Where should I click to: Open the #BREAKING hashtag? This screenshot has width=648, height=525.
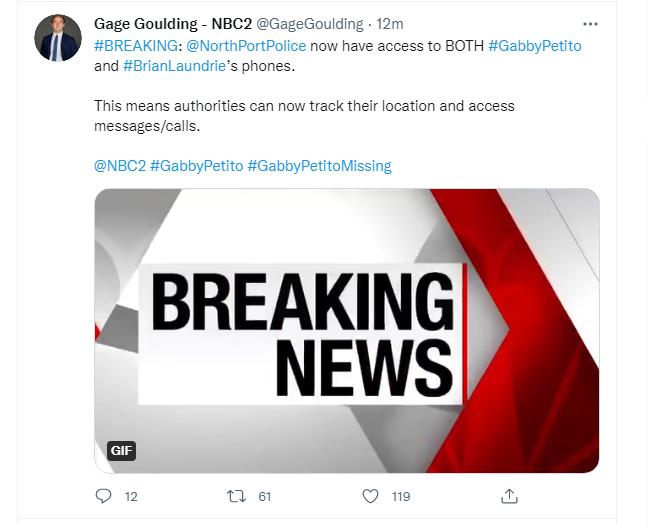point(135,45)
